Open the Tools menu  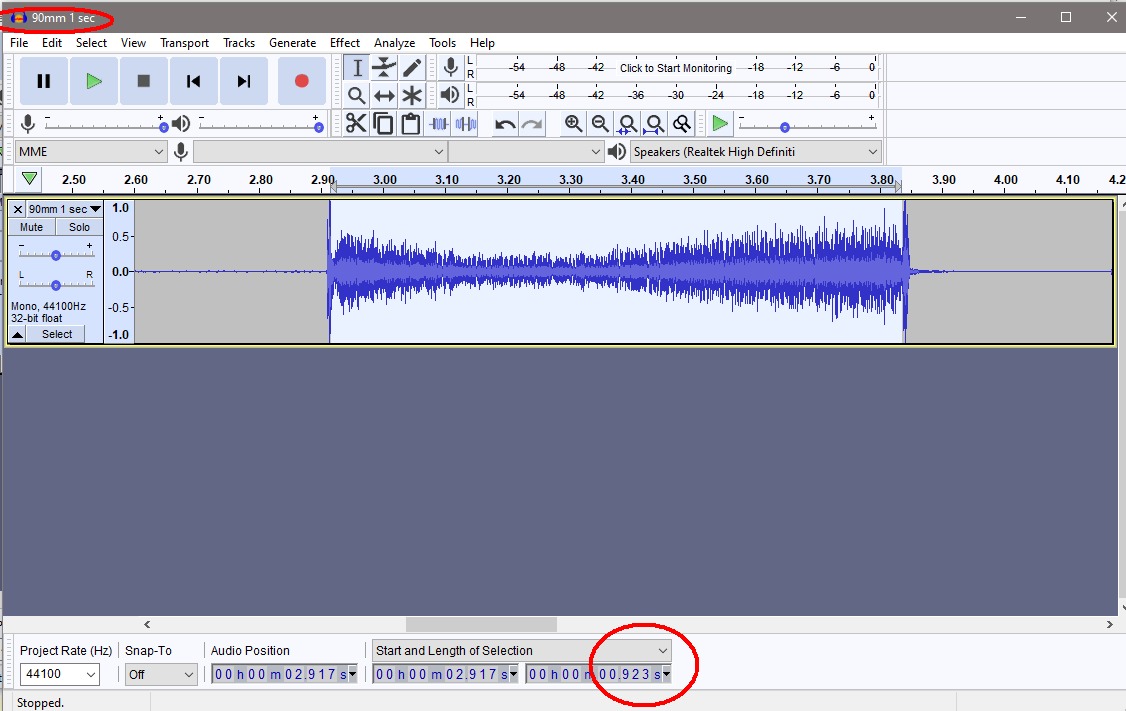pyautogui.click(x=442, y=43)
